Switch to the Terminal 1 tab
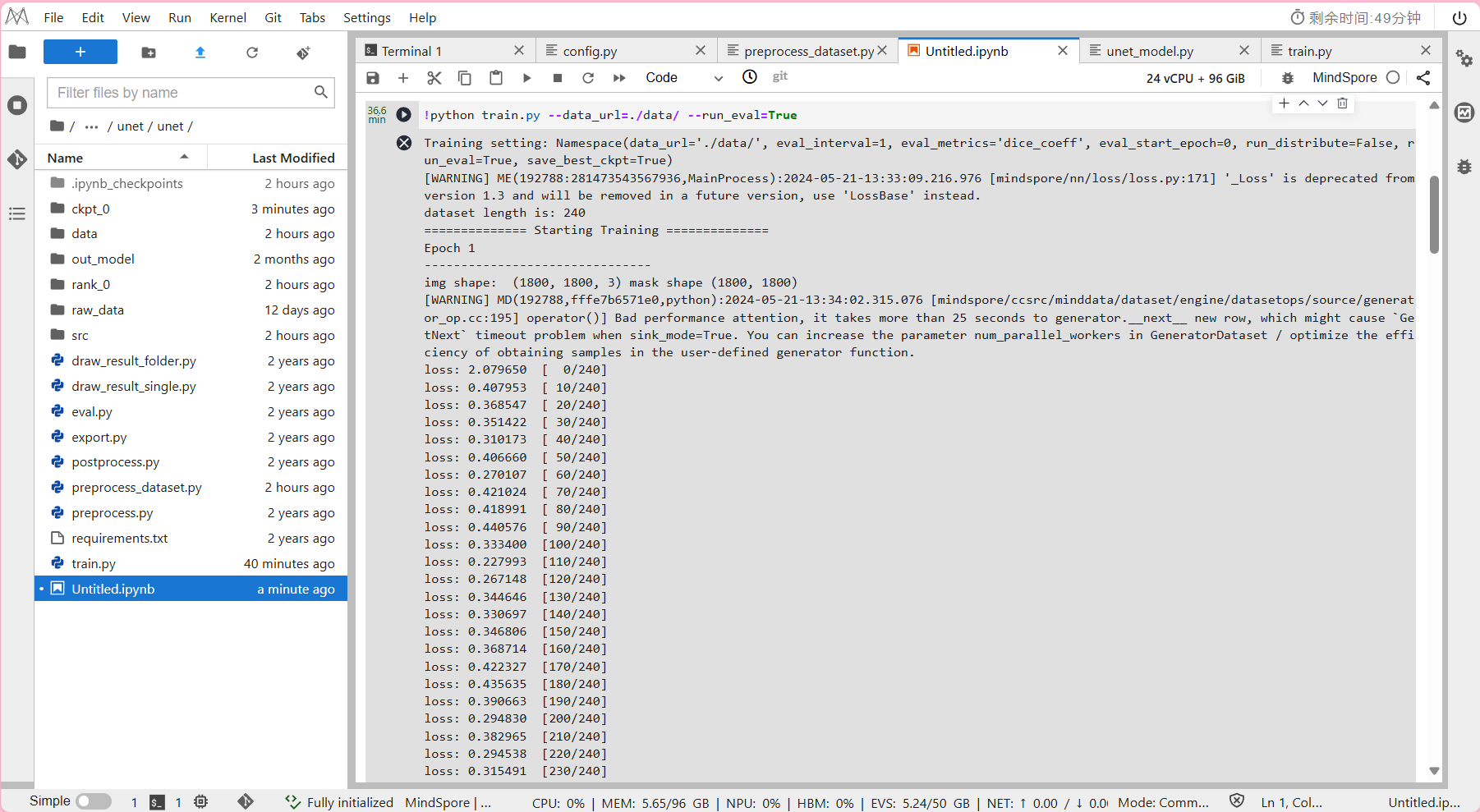The width and height of the screenshot is (1480, 812). click(445, 51)
